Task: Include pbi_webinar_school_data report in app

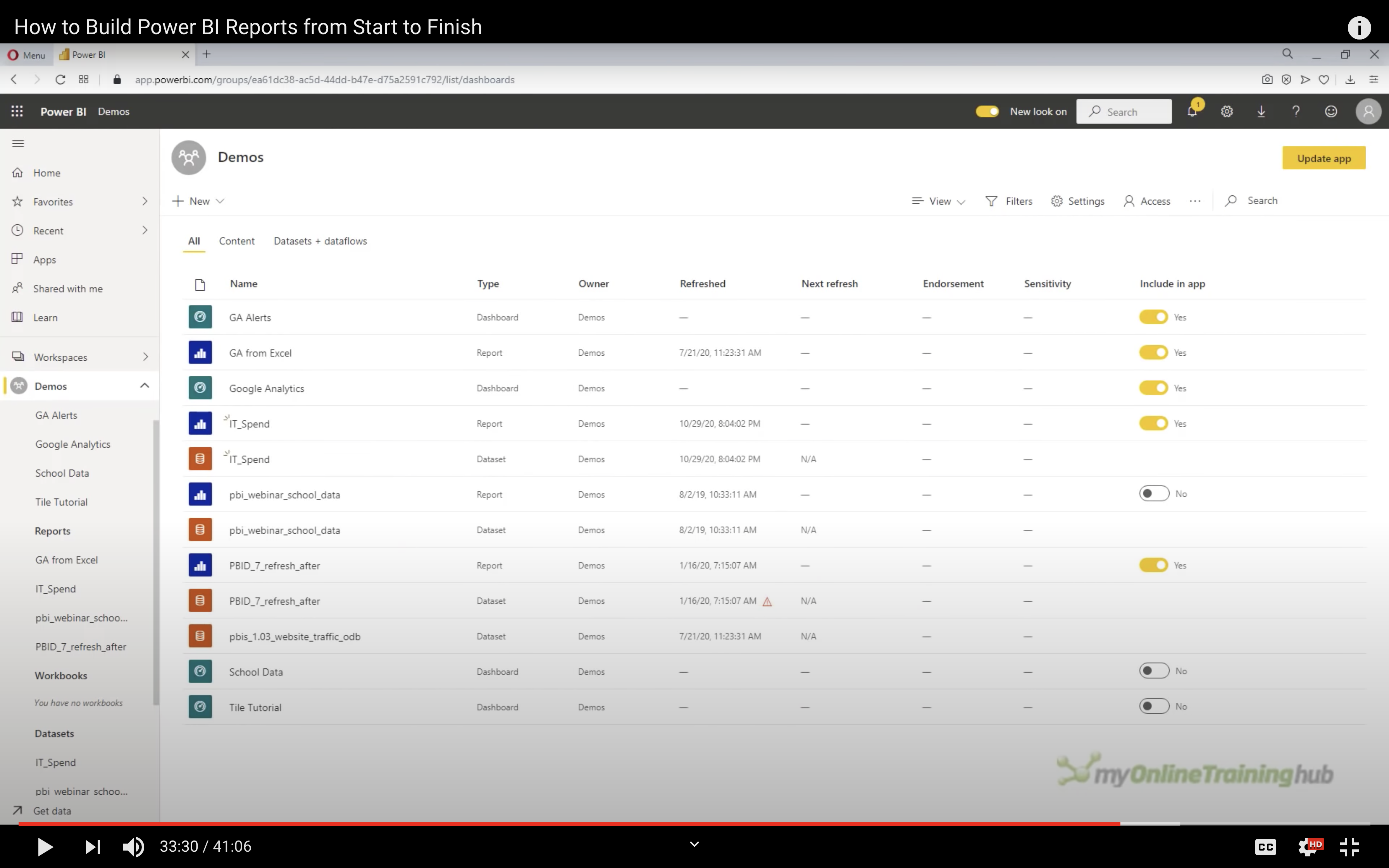Action: tap(1154, 494)
